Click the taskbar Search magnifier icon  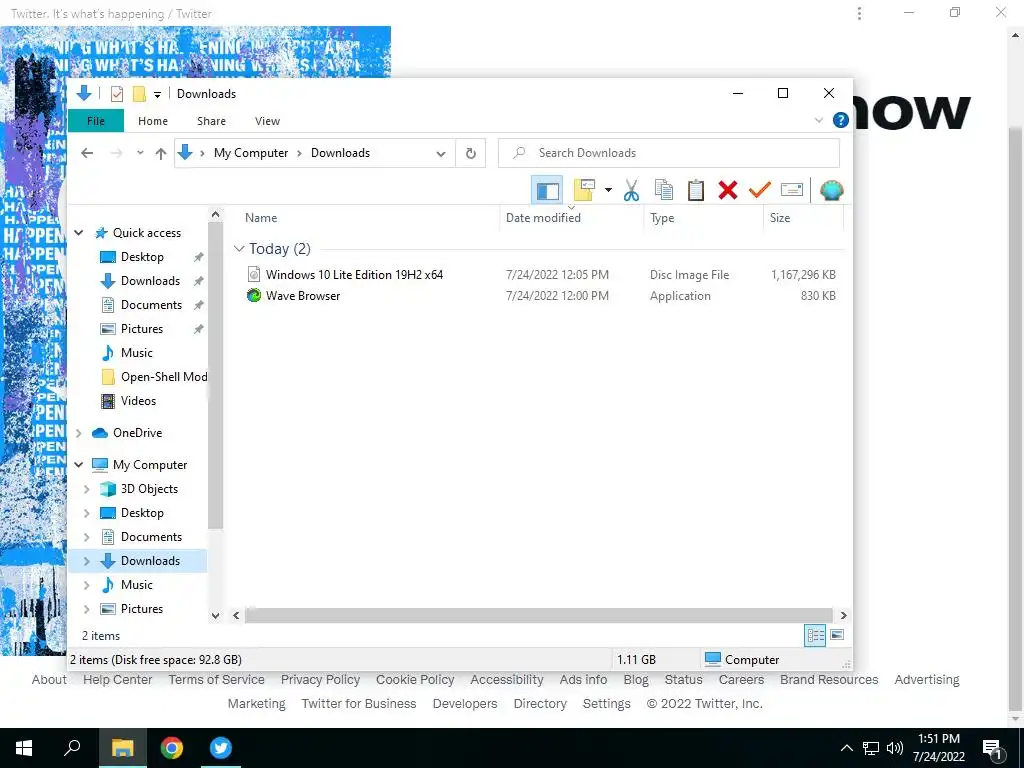[72, 748]
